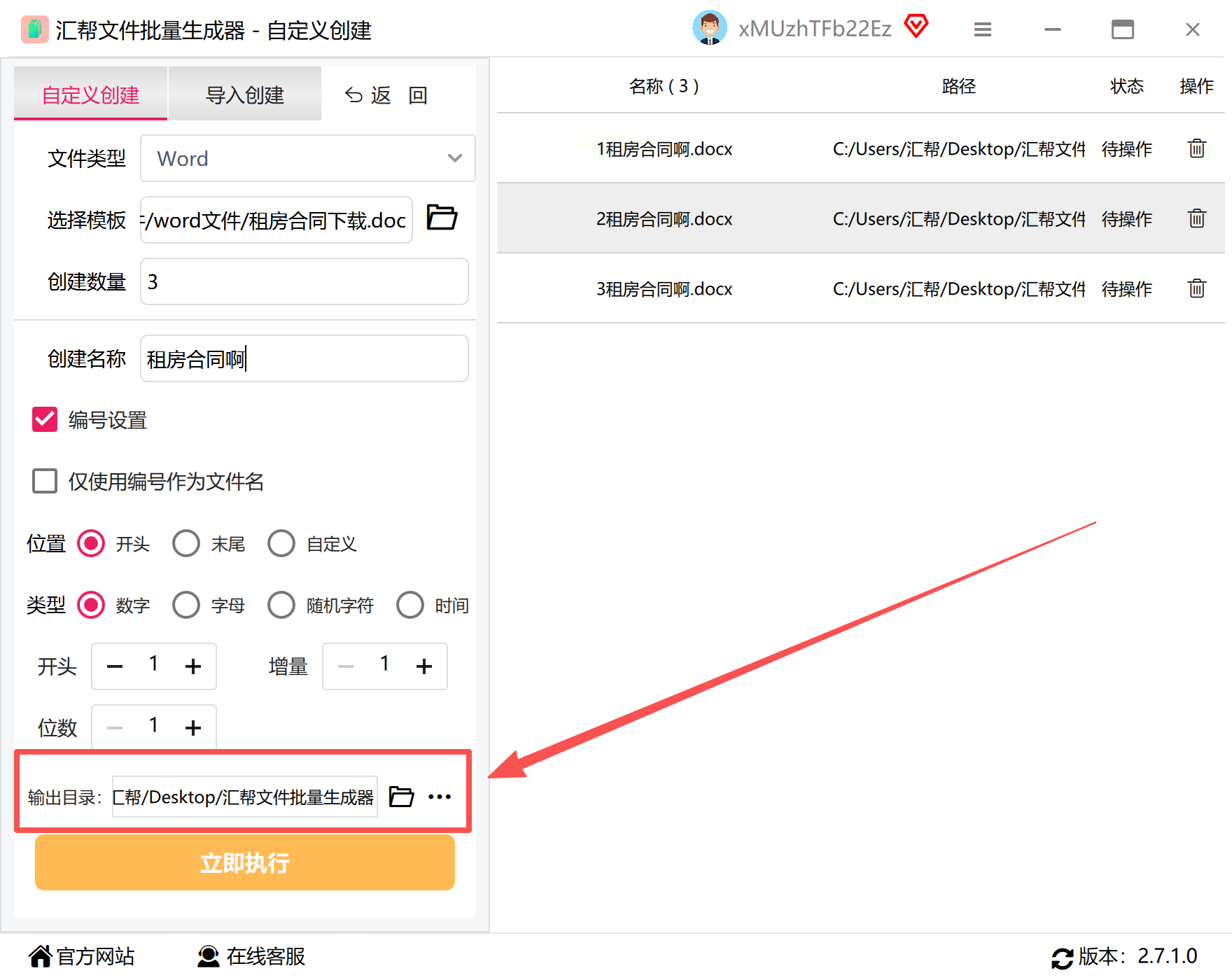Viewport: 1232px width, 980px height.
Task: Click the 创建名称 input field
Action: coord(304,358)
